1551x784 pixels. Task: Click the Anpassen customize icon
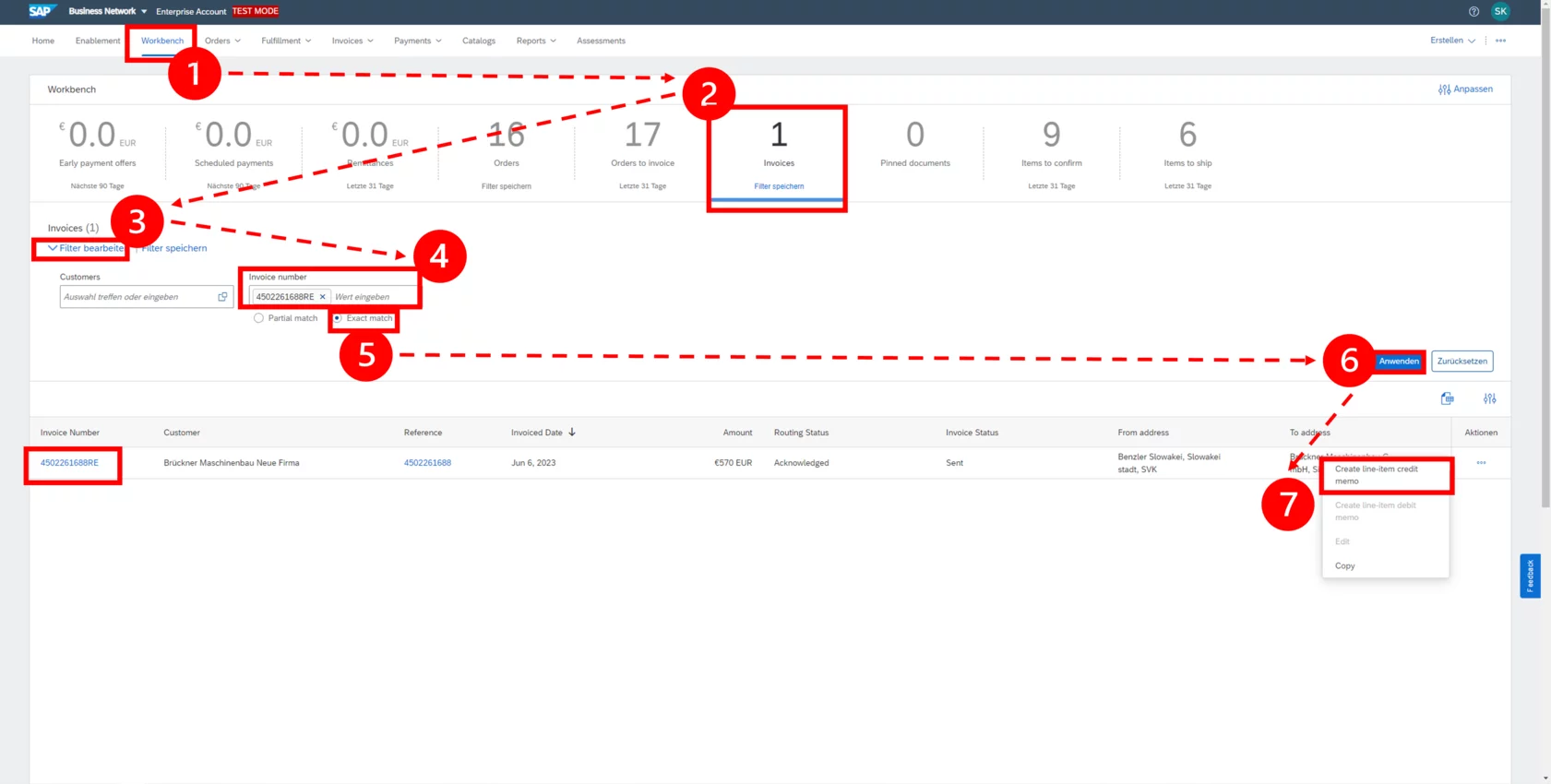tap(1444, 89)
